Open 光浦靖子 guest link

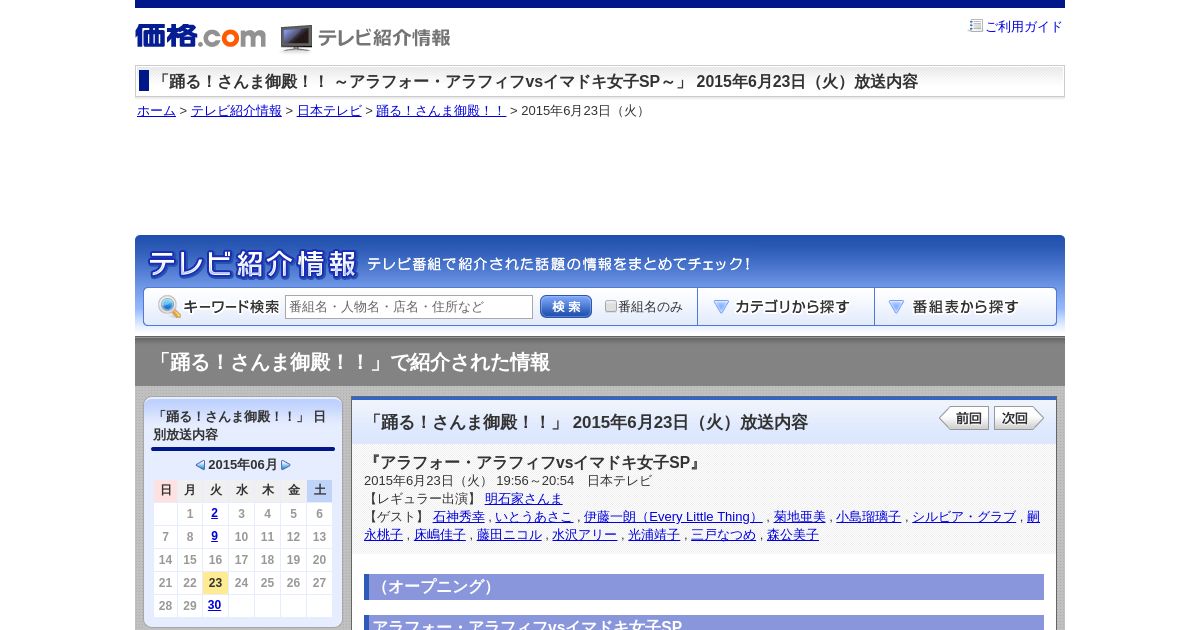coord(654,535)
